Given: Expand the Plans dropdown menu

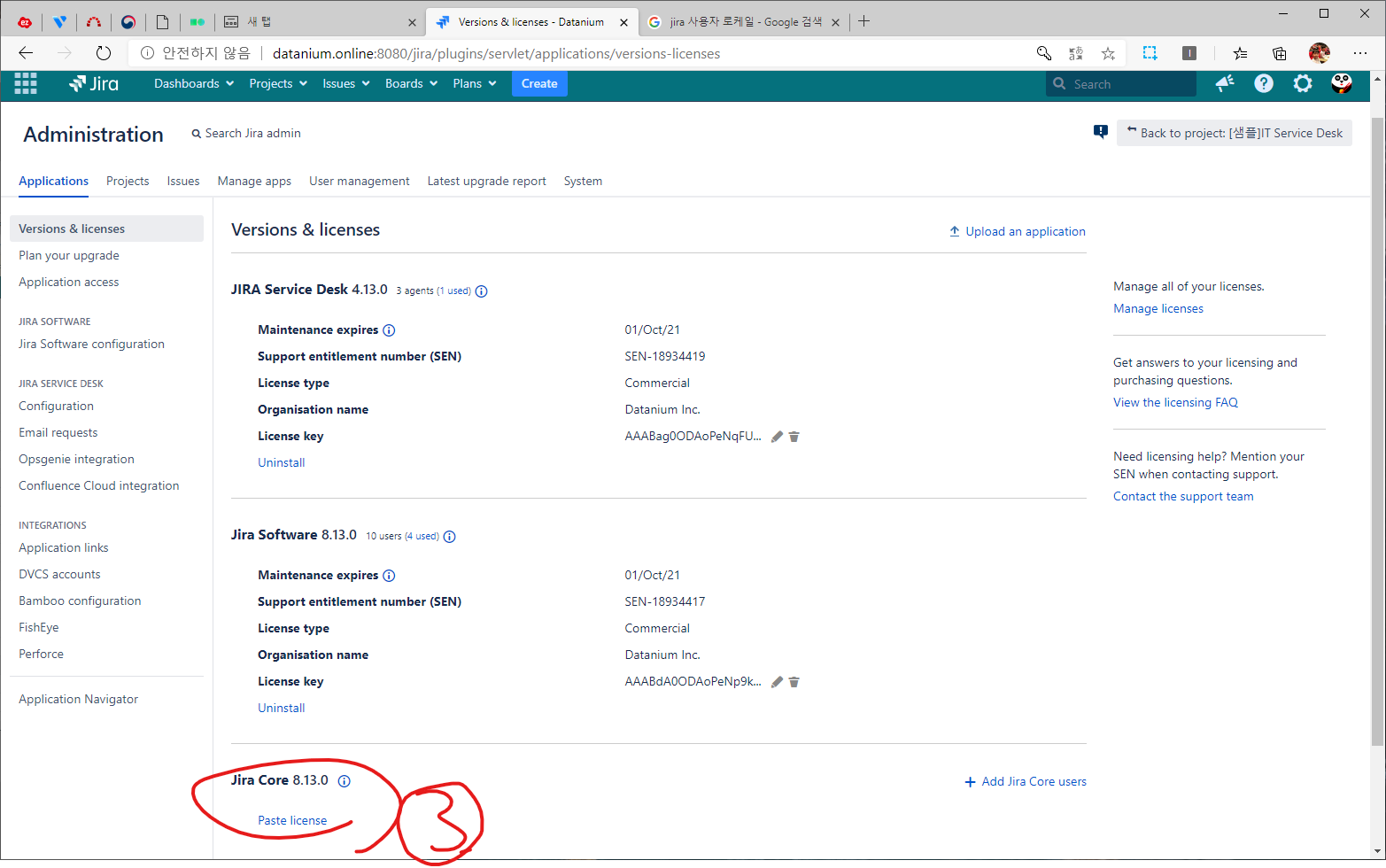Looking at the screenshot, I should (x=475, y=83).
